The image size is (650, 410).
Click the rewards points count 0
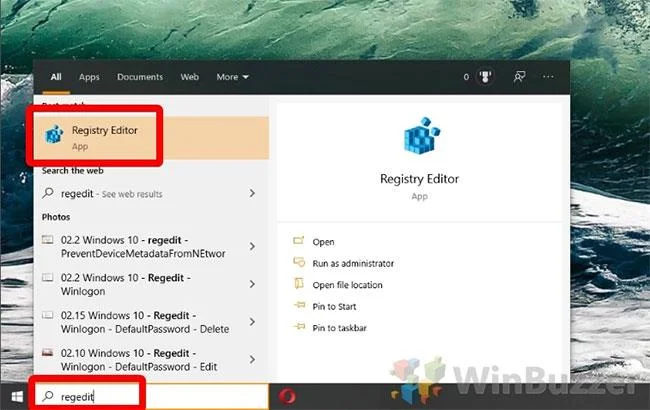coord(466,77)
